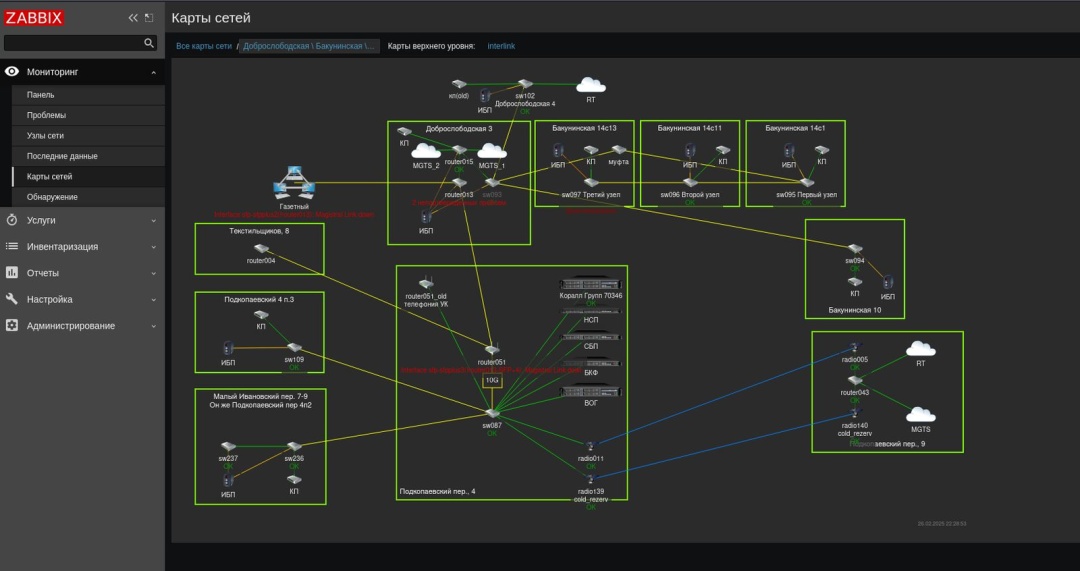Expand the Отчеты menu section
Viewport: 1080px width, 571px height.
coord(82,273)
